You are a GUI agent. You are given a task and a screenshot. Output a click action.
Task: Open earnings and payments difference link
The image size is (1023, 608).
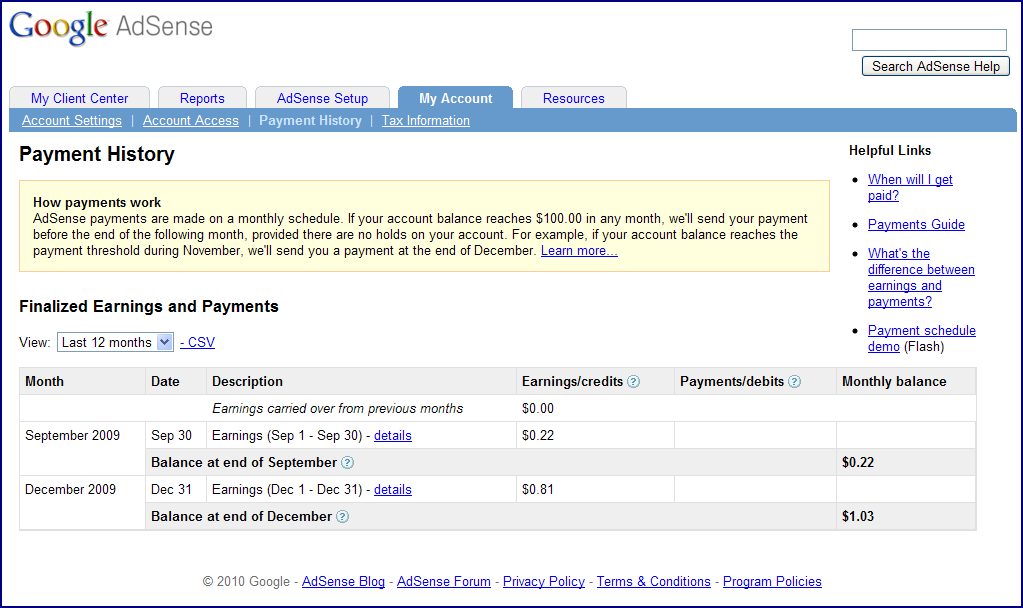(921, 277)
